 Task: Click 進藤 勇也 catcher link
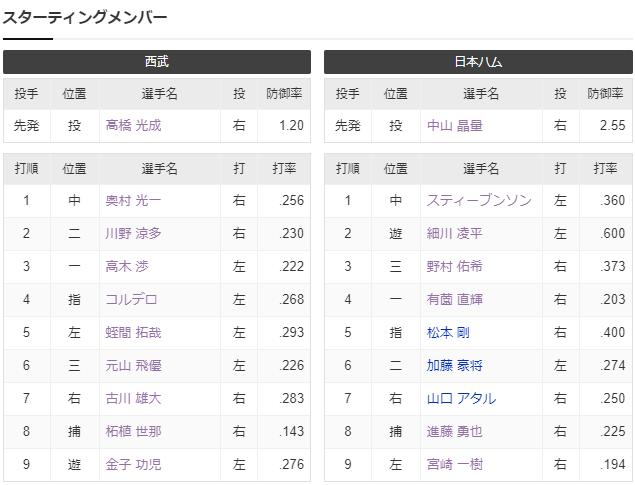[x=454, y=432]
